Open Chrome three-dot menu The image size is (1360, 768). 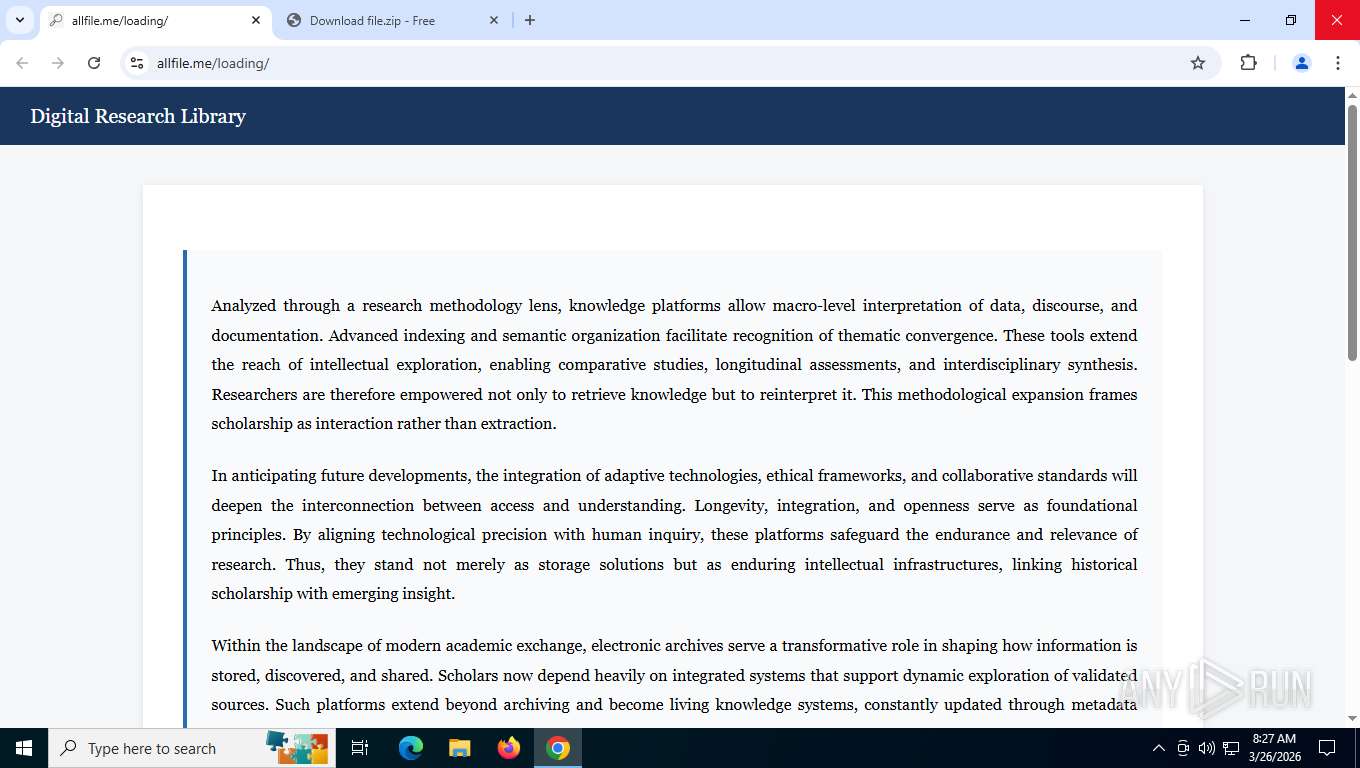pyautogui.click(x=1338, y=63)
